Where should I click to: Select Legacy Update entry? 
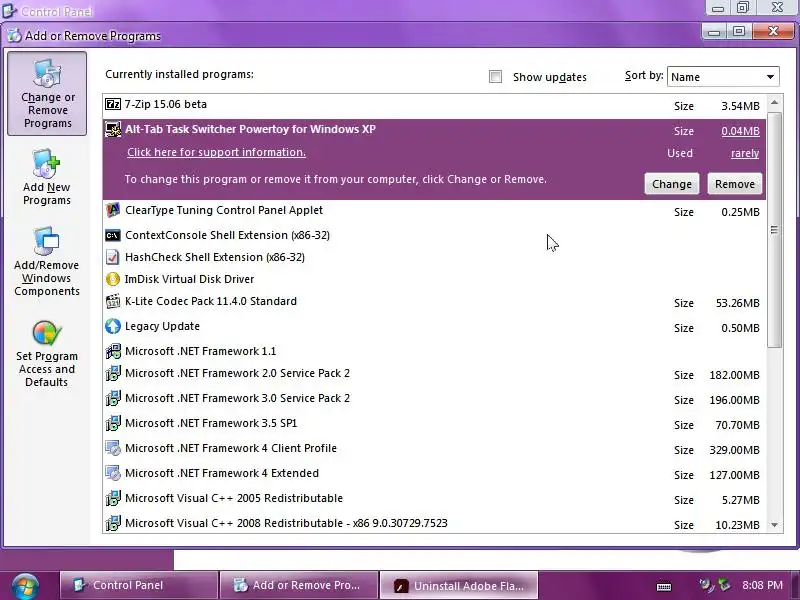coord(434,327)
